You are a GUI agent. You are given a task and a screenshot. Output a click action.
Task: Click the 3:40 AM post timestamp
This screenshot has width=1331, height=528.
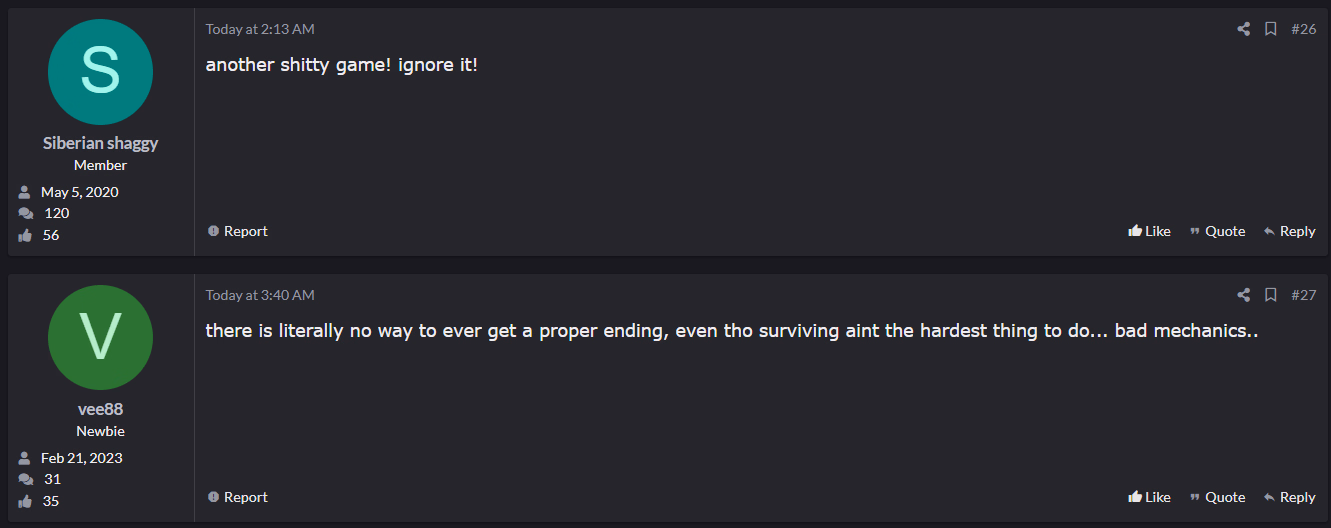point(260,295)
